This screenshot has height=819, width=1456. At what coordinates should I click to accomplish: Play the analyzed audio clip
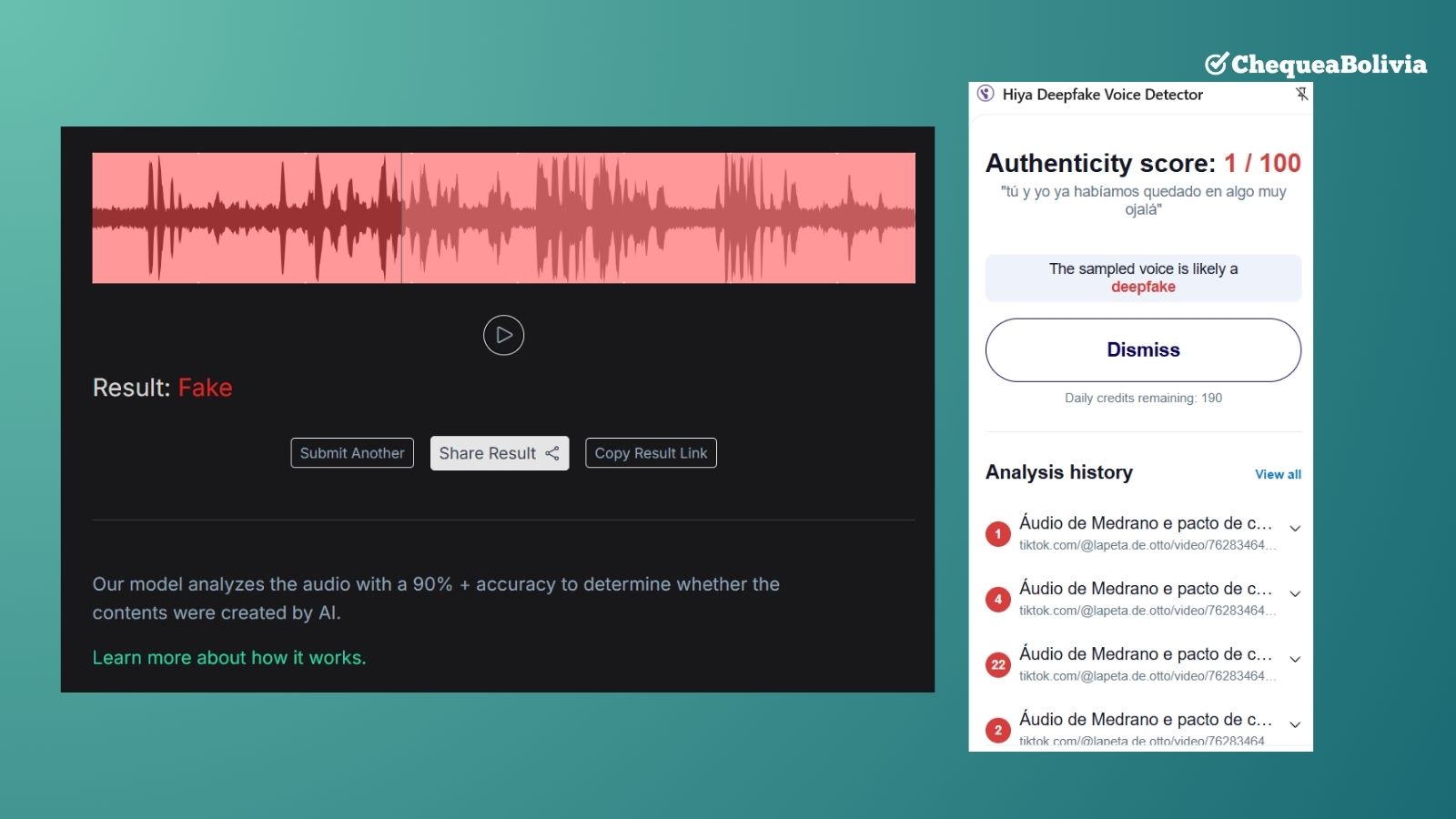[503, 335]
